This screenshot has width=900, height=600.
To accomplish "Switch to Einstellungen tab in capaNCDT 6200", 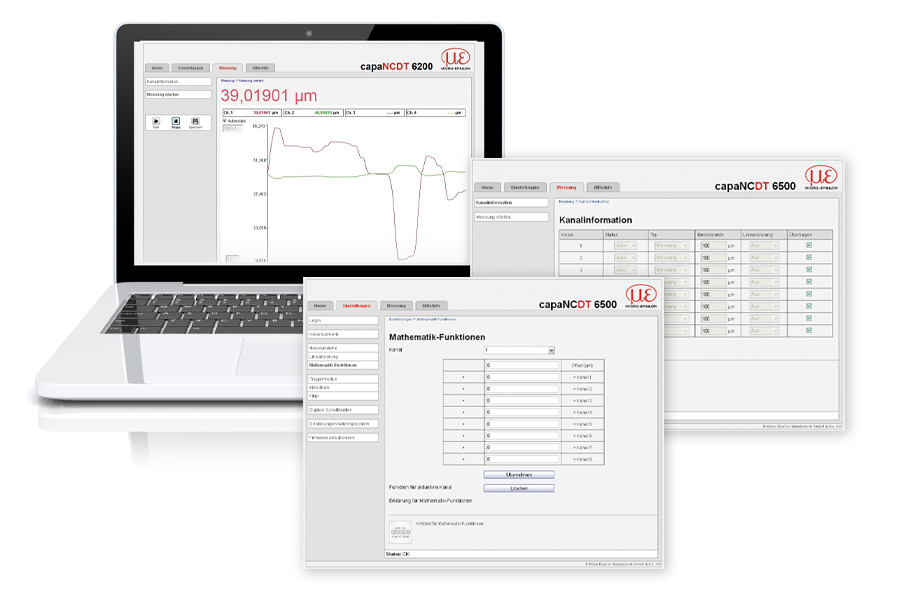I will pos(190,68).
